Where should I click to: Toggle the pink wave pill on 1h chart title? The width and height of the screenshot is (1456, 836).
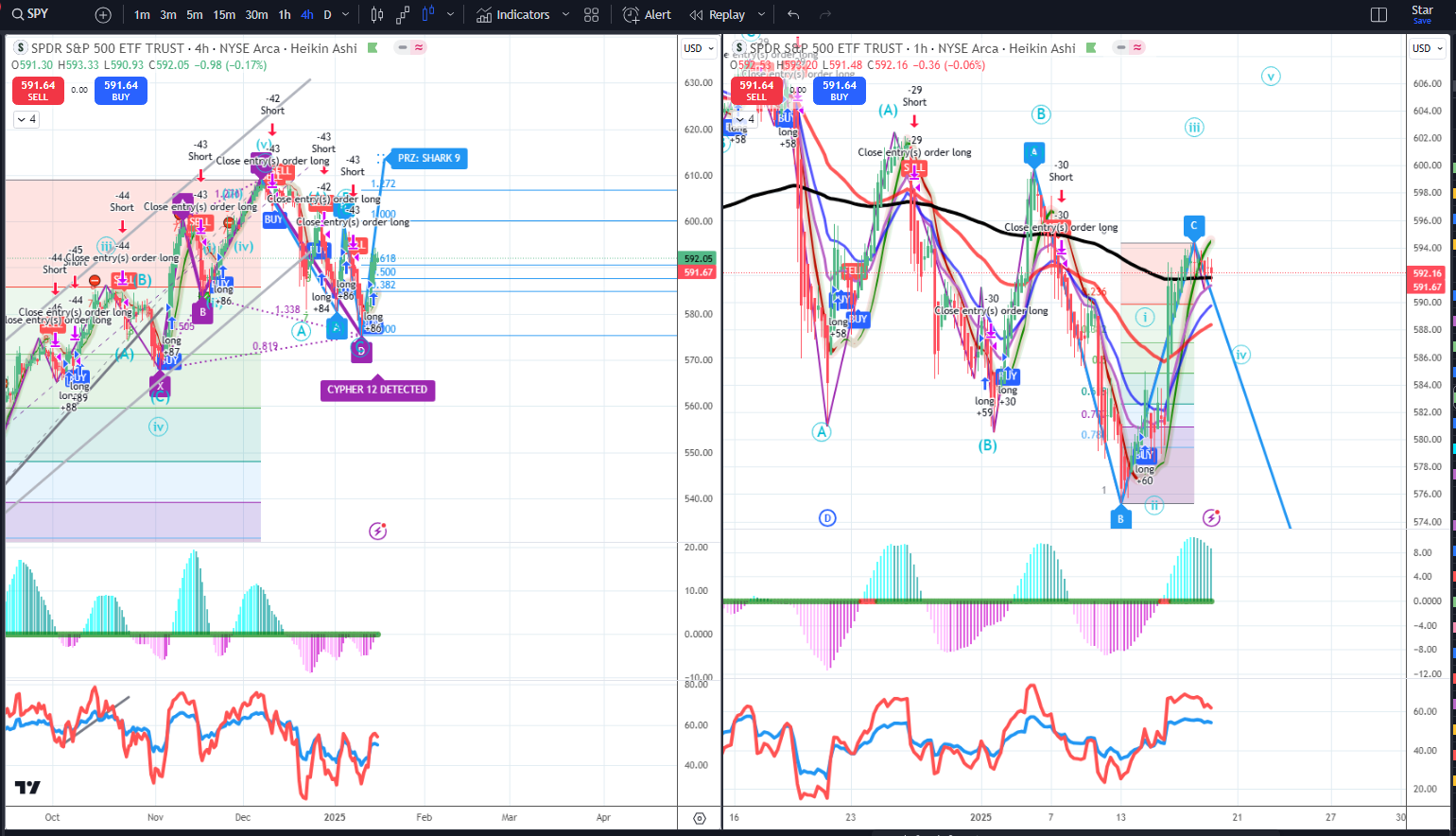coord(1137,47)
